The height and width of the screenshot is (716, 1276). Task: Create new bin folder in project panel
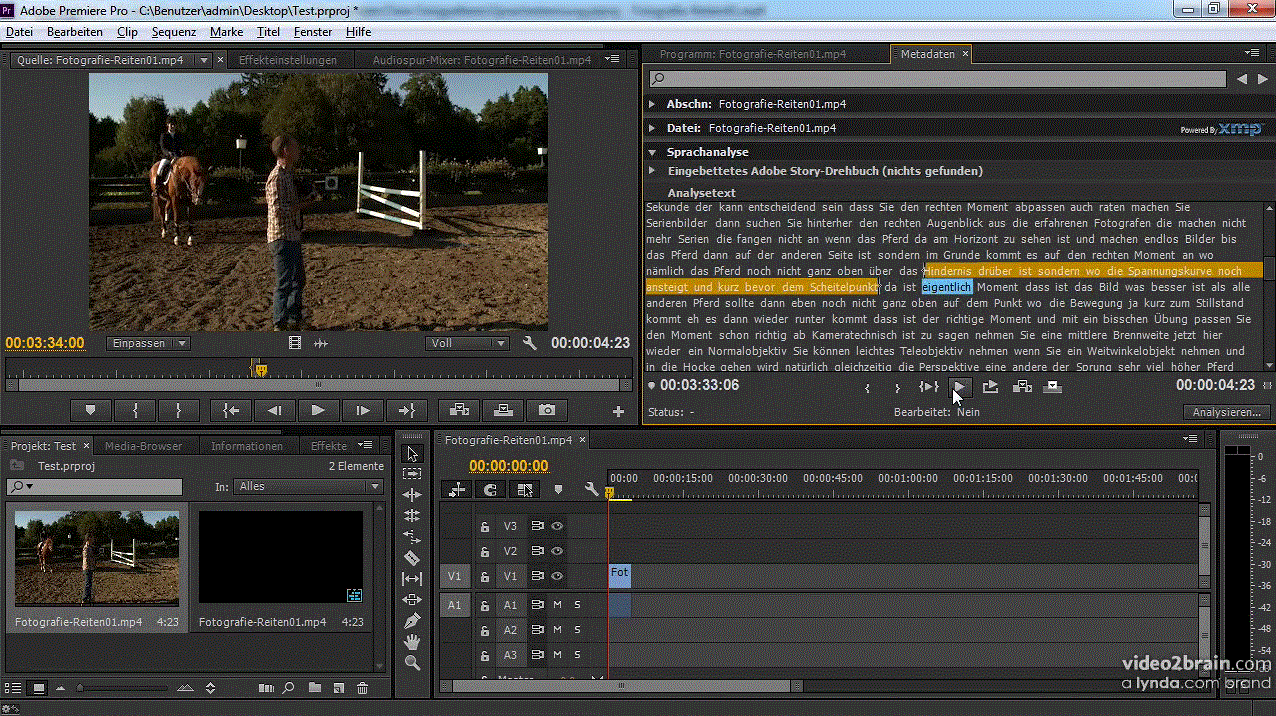coord(315,688)
